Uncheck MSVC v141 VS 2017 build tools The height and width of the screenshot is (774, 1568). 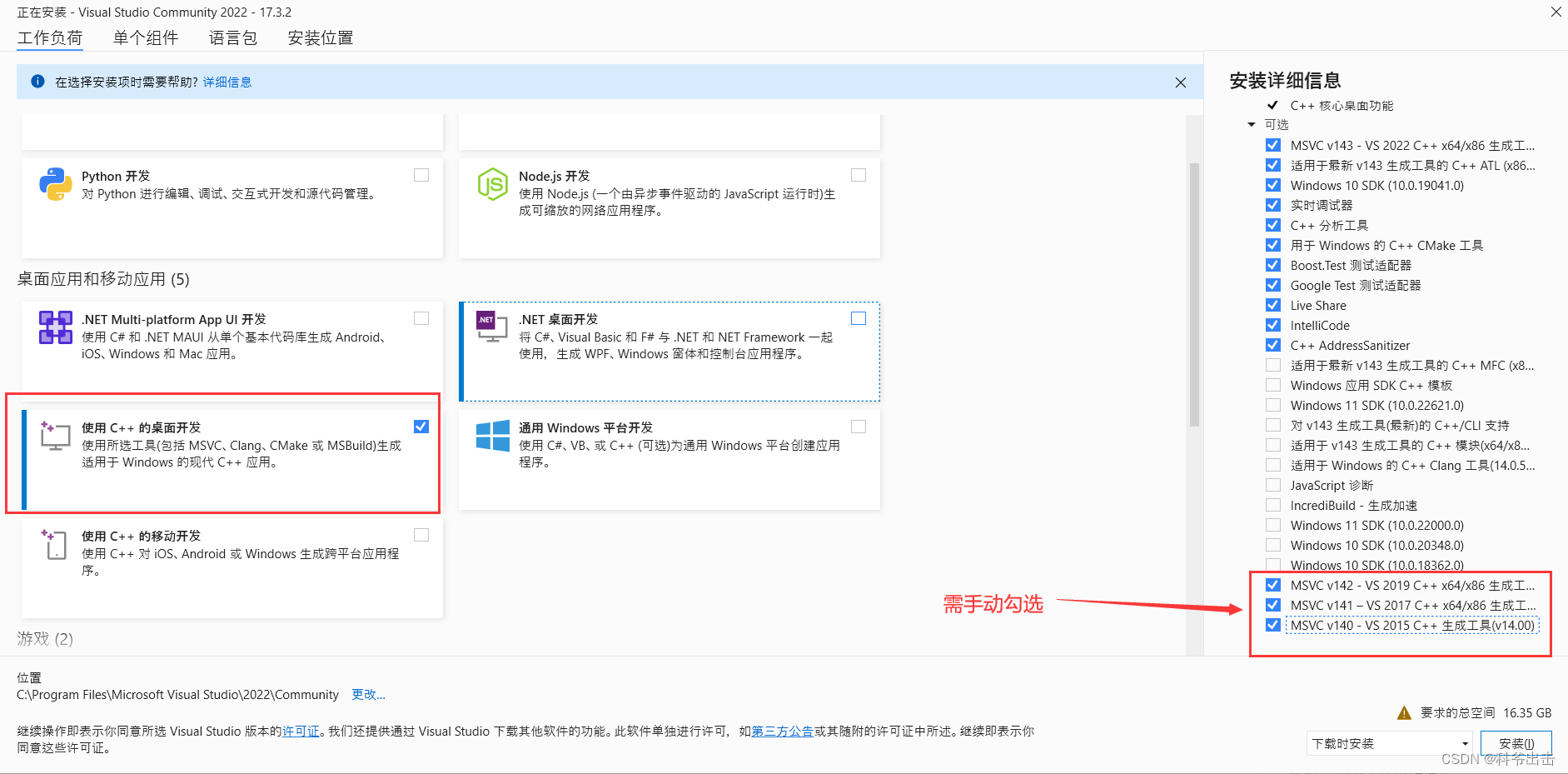tap(1273, 605)
